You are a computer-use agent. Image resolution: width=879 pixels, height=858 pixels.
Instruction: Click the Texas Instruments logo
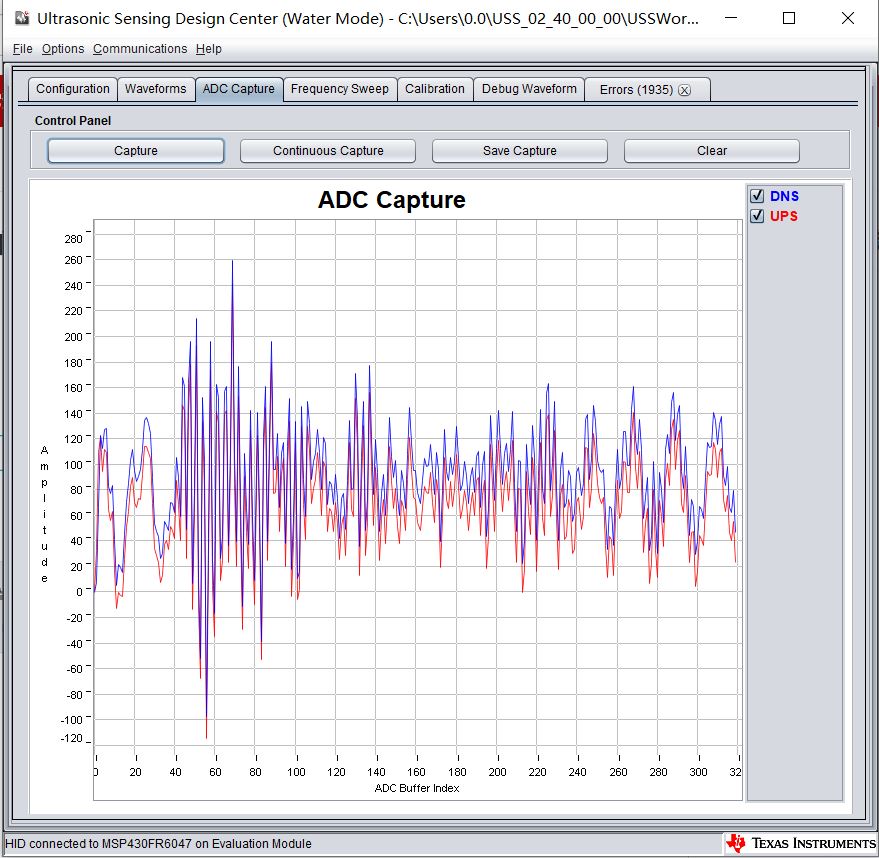click(801, 843)
